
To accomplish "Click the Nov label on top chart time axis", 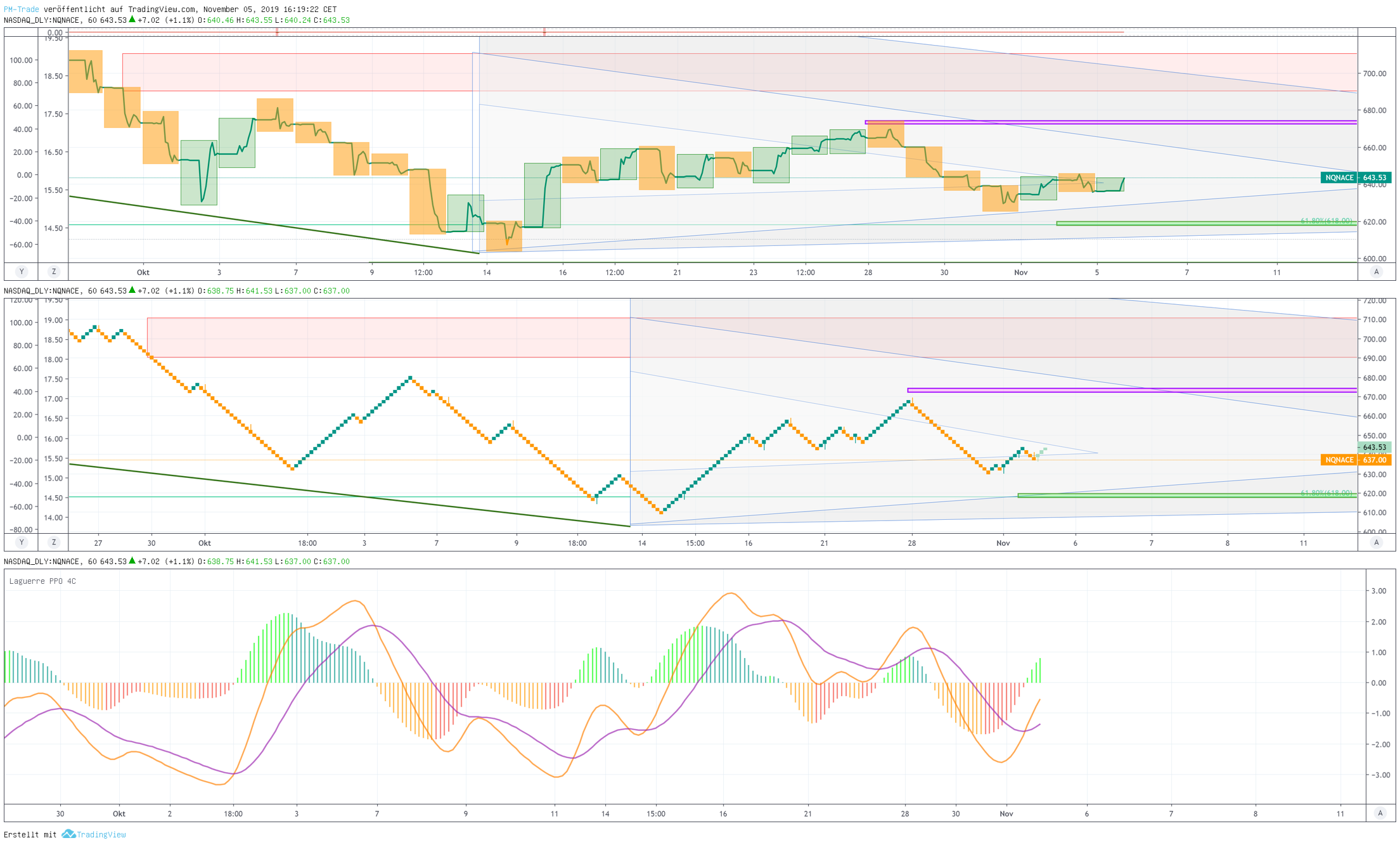I will click(1020, 273).
